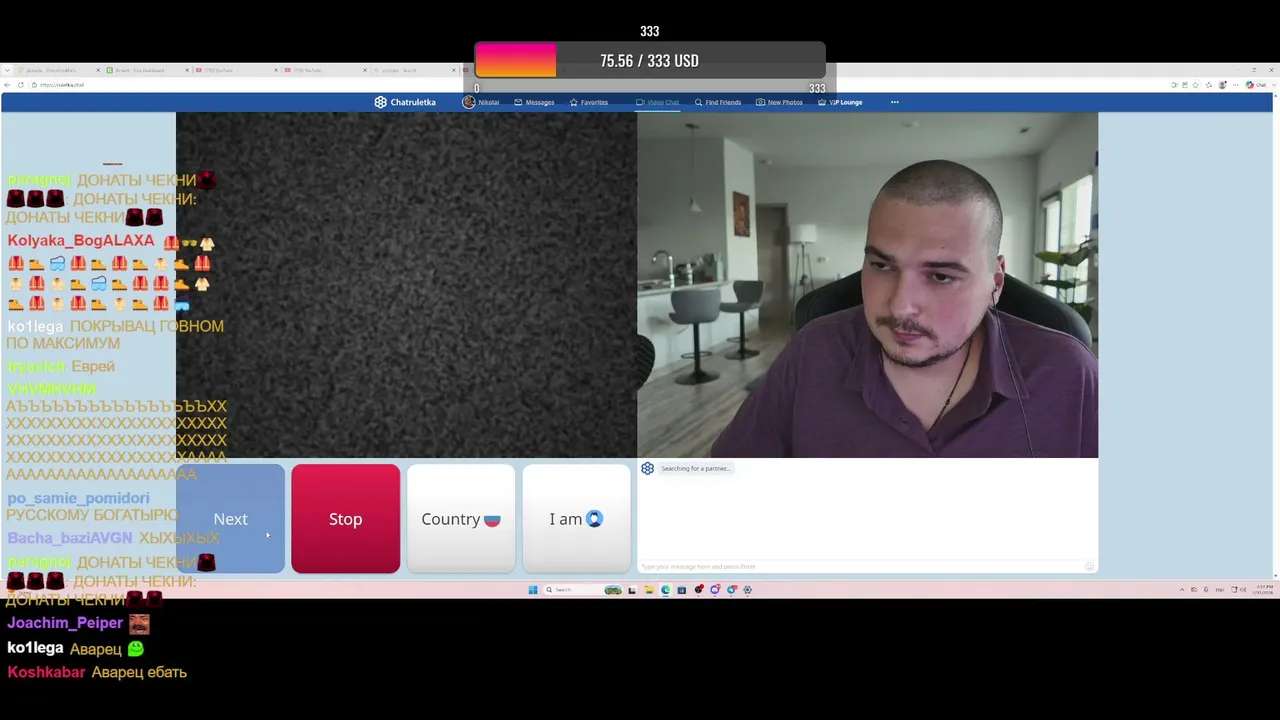Open File Explorer from the taskbar
Image resolution: width=1280 pixels, height=720 pixels.
tap(649, 590)
